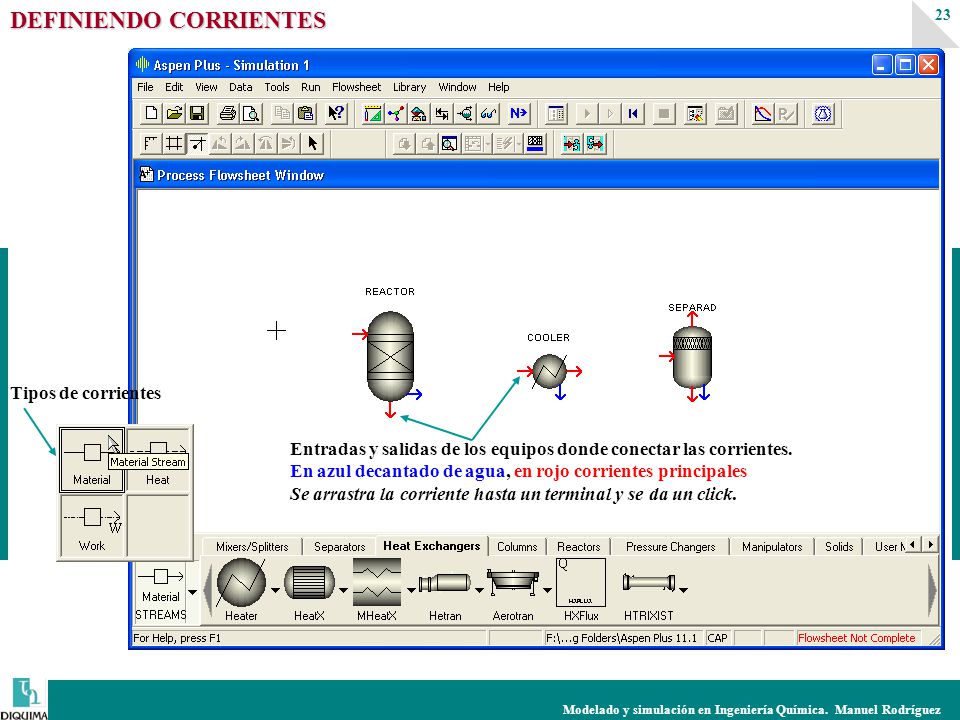Screen dimensions: 960x720
Task: Expand the dropdown arrow next to Heater
Action: pyautogui.click(x=275, y=590)
